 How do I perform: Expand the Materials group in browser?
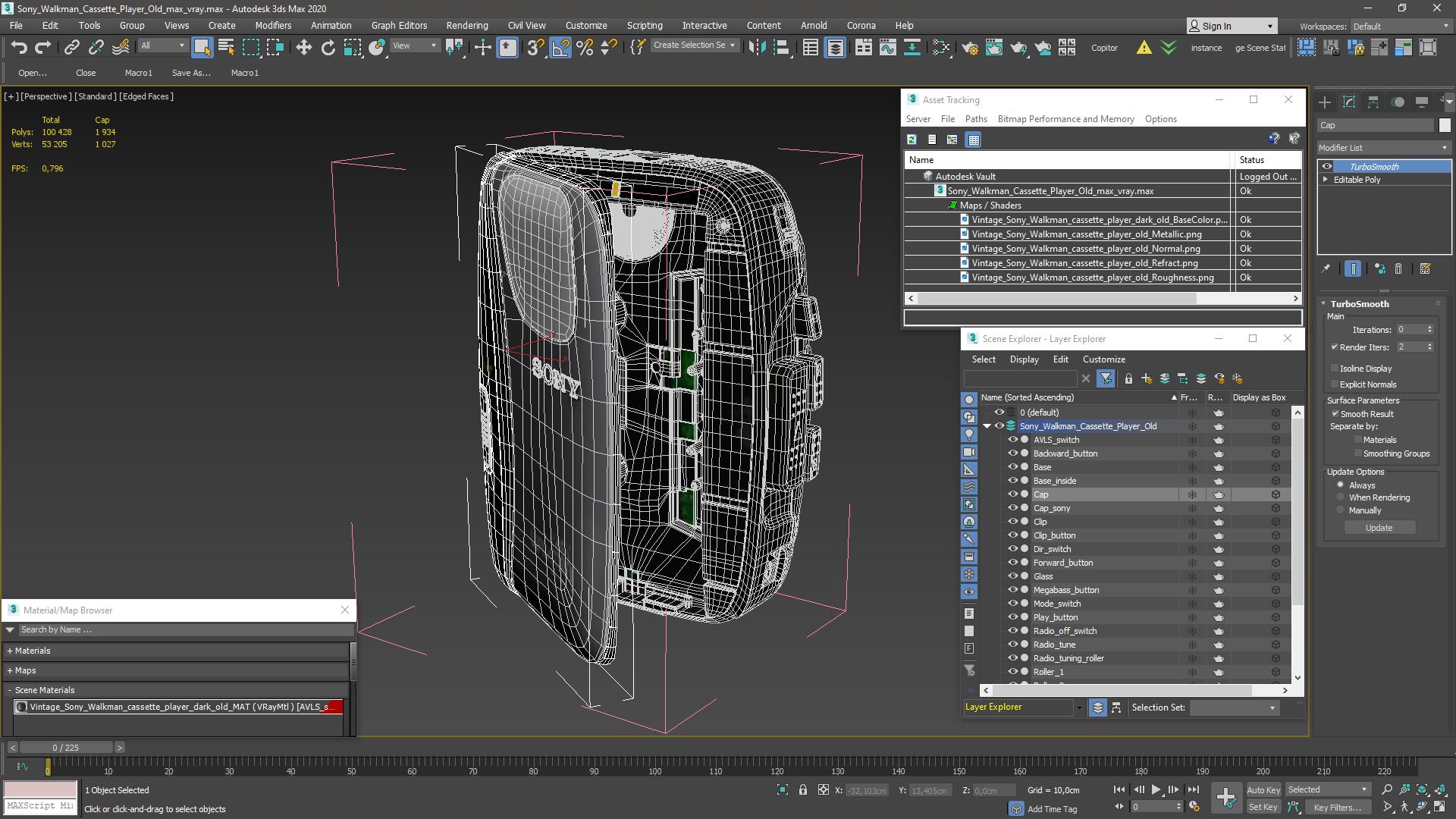coord(10,651)
